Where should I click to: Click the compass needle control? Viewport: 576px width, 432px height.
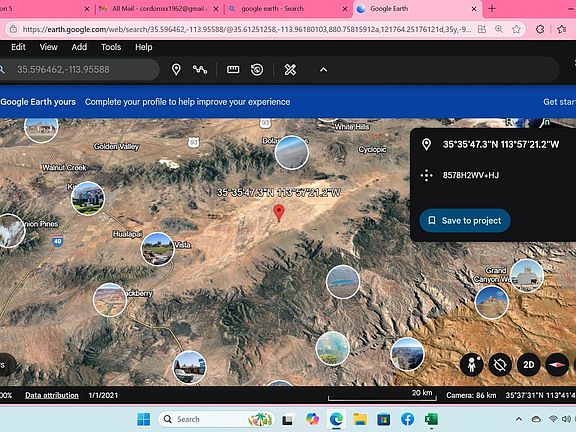[x=557, y=365]
